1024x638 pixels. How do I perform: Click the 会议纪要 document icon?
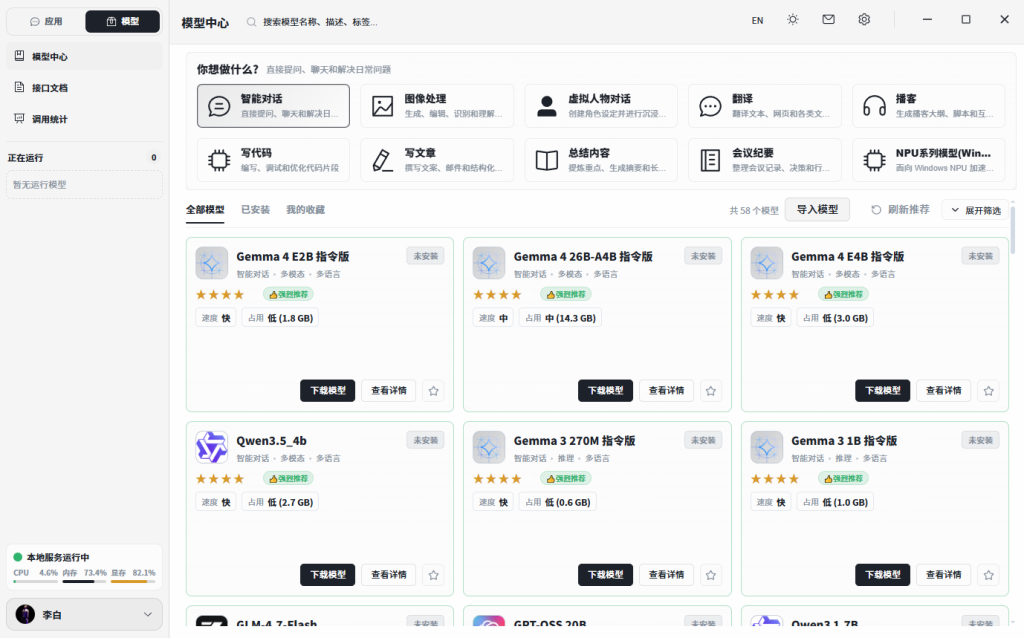711,160
